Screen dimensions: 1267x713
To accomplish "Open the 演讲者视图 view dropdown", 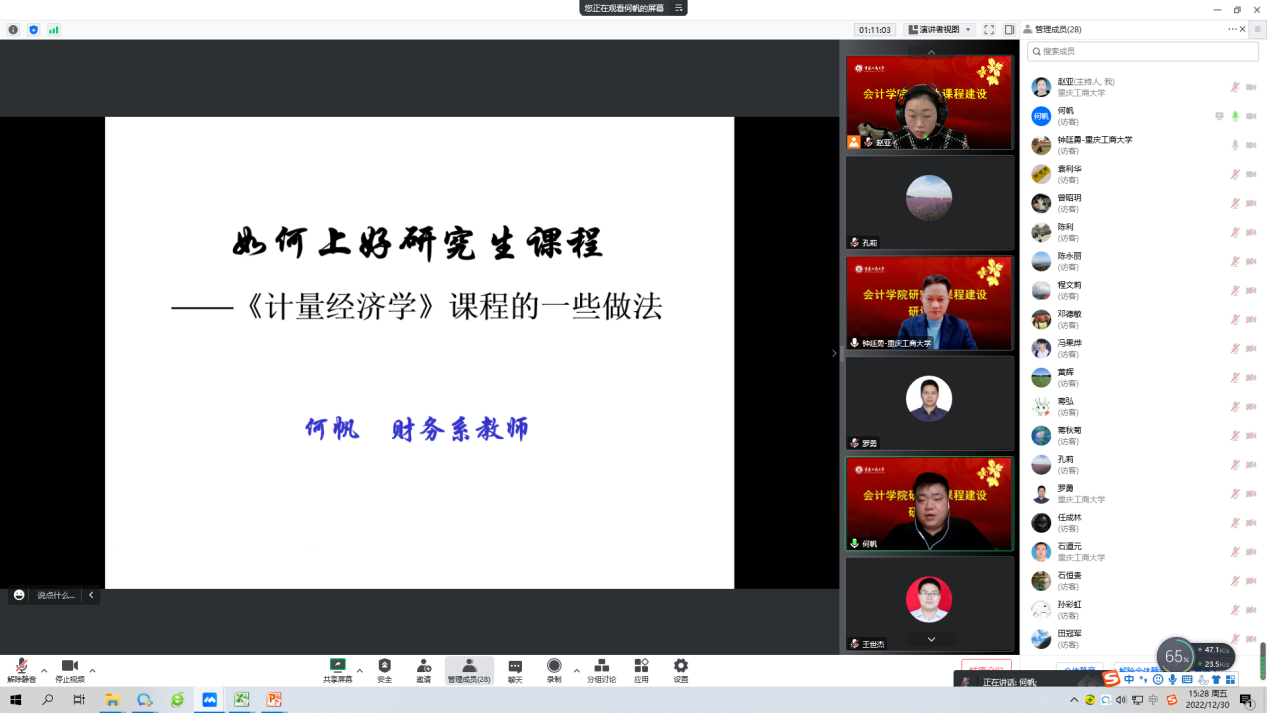I will [939, 30].
